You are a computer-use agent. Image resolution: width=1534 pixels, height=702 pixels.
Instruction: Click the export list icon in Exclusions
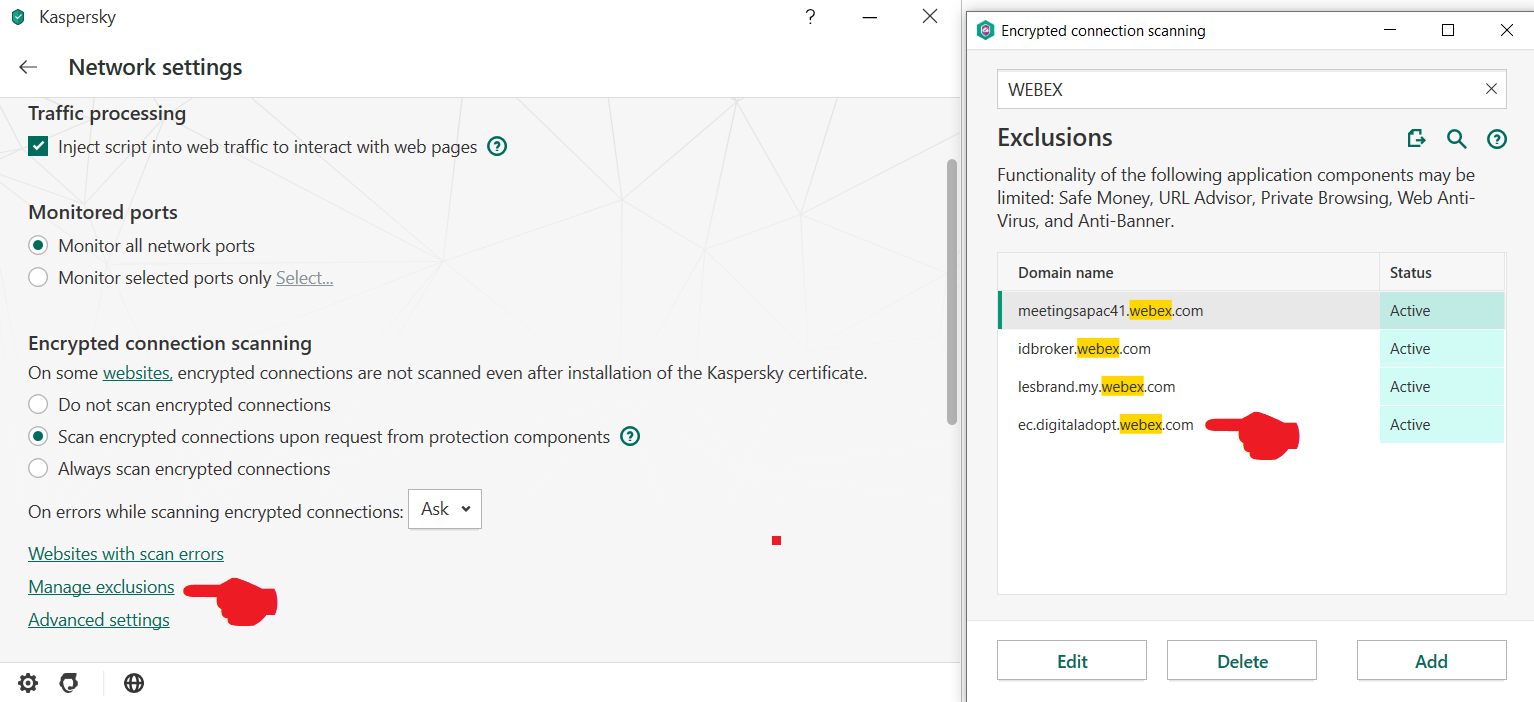[x=1416, y=138]
